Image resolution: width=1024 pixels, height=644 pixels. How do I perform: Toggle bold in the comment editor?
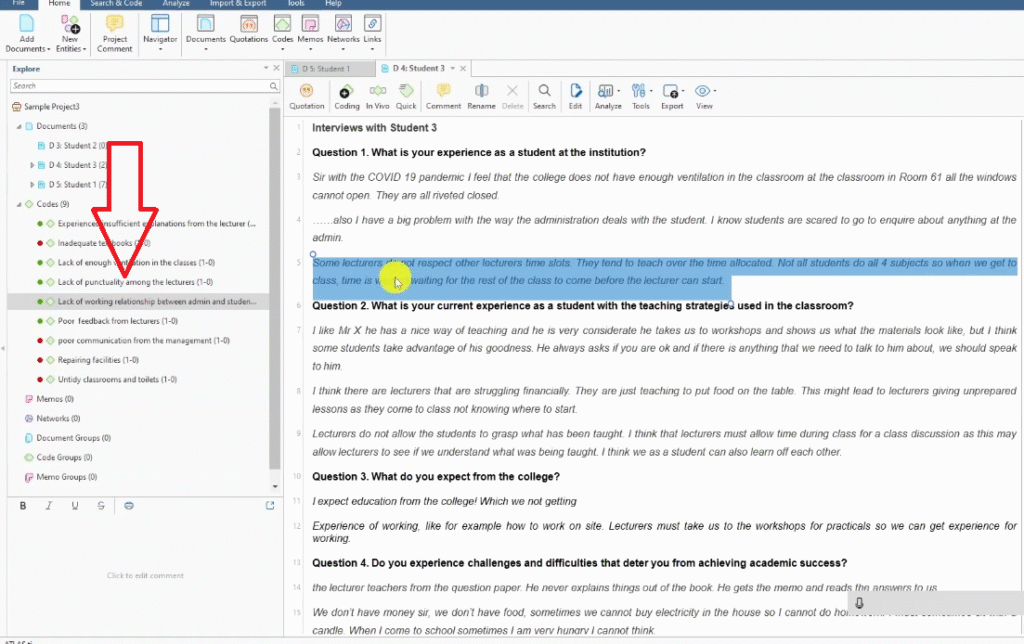(x=23, y=506)
